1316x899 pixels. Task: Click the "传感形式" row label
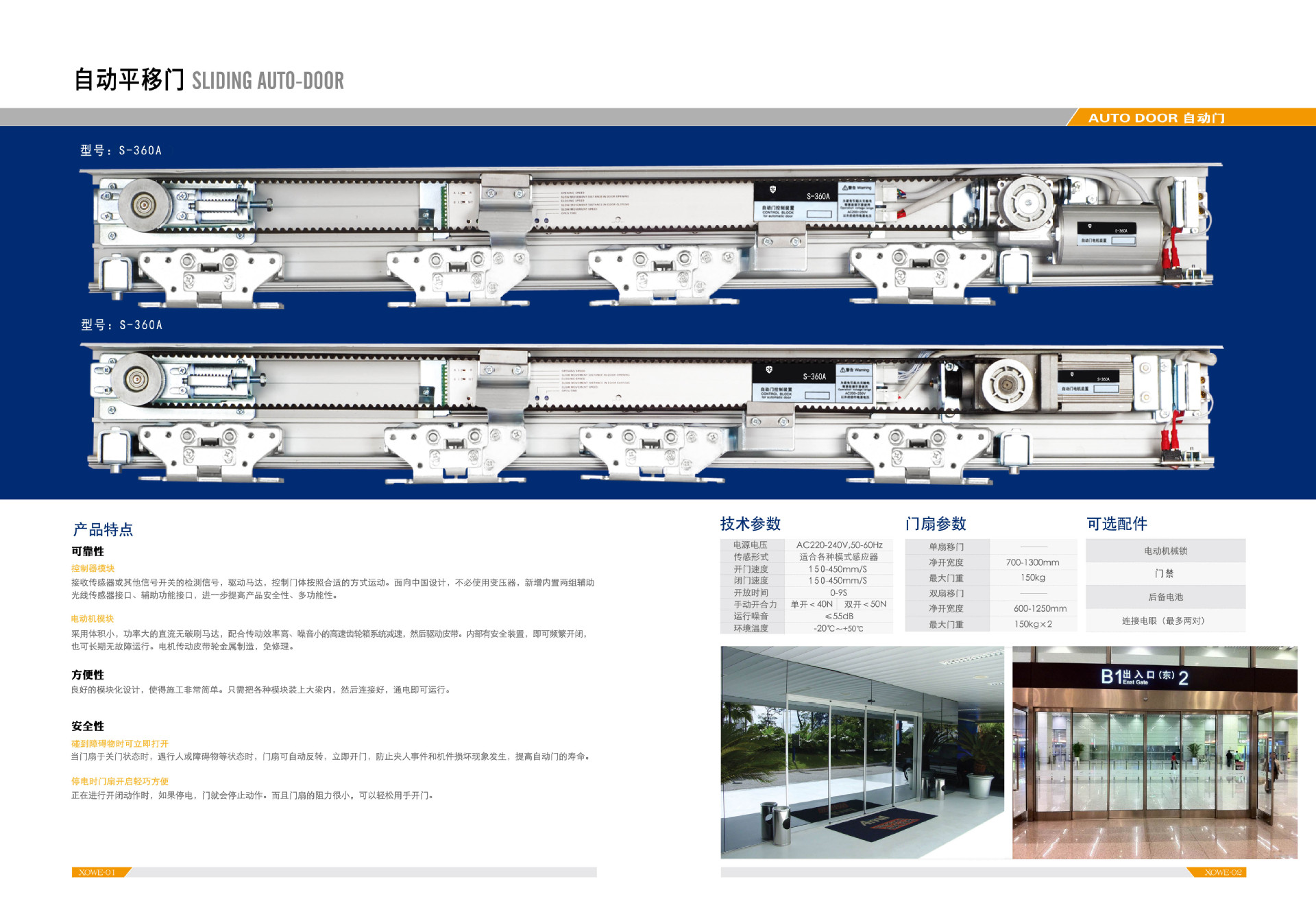(x=751, y=557)
